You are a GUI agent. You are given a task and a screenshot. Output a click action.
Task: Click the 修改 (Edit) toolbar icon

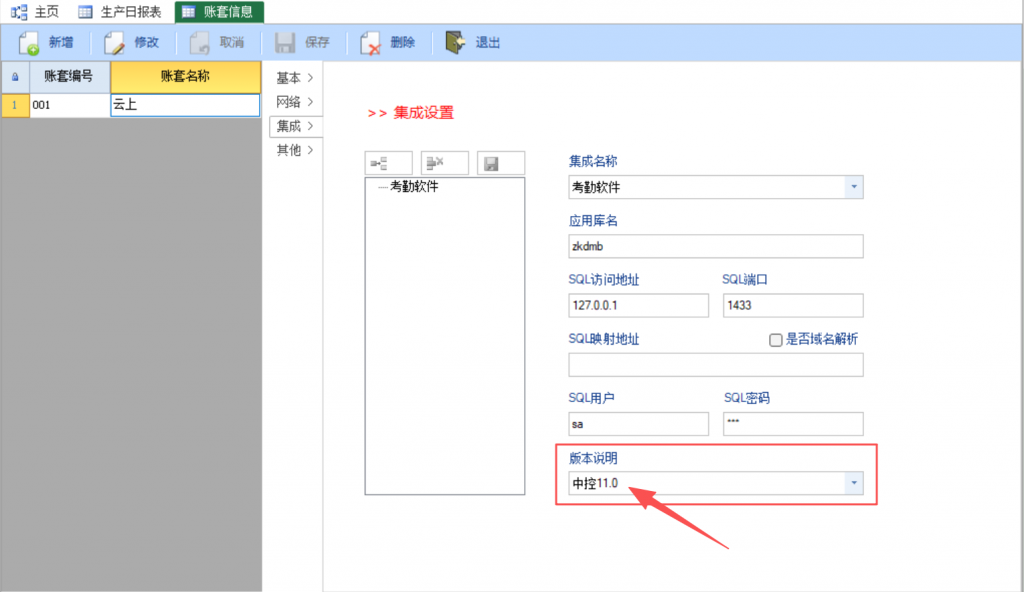pos(115,43)
